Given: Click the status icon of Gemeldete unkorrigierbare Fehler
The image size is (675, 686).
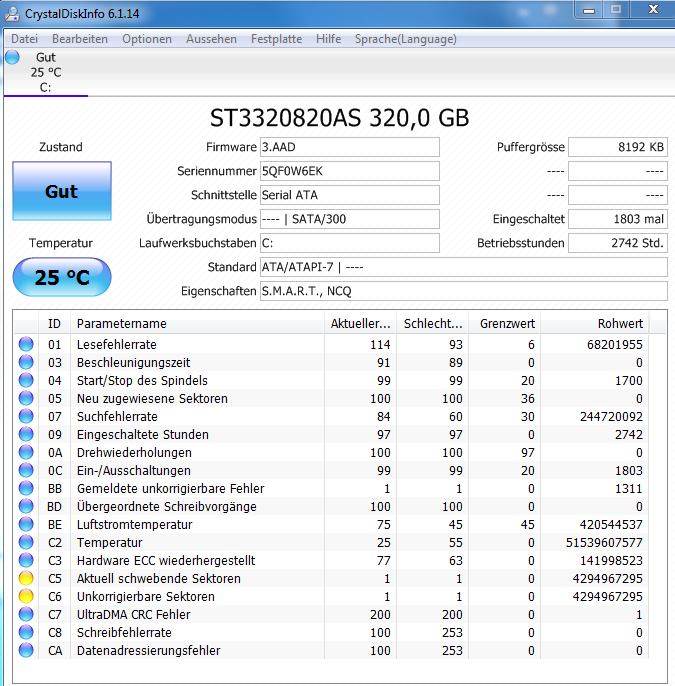Looking at the screenshot, I should pyautogui.click(x=26, y=488).
